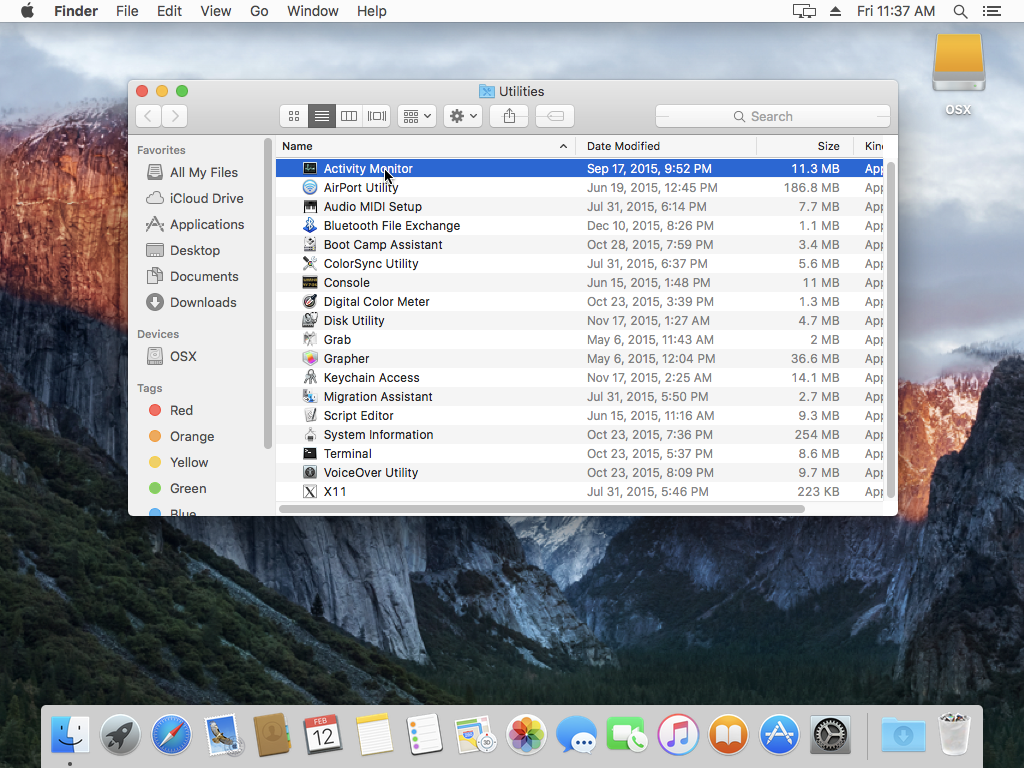Select the Audio MIDI Setup icon
This screenshot has height=768, width=1024.
310,206
